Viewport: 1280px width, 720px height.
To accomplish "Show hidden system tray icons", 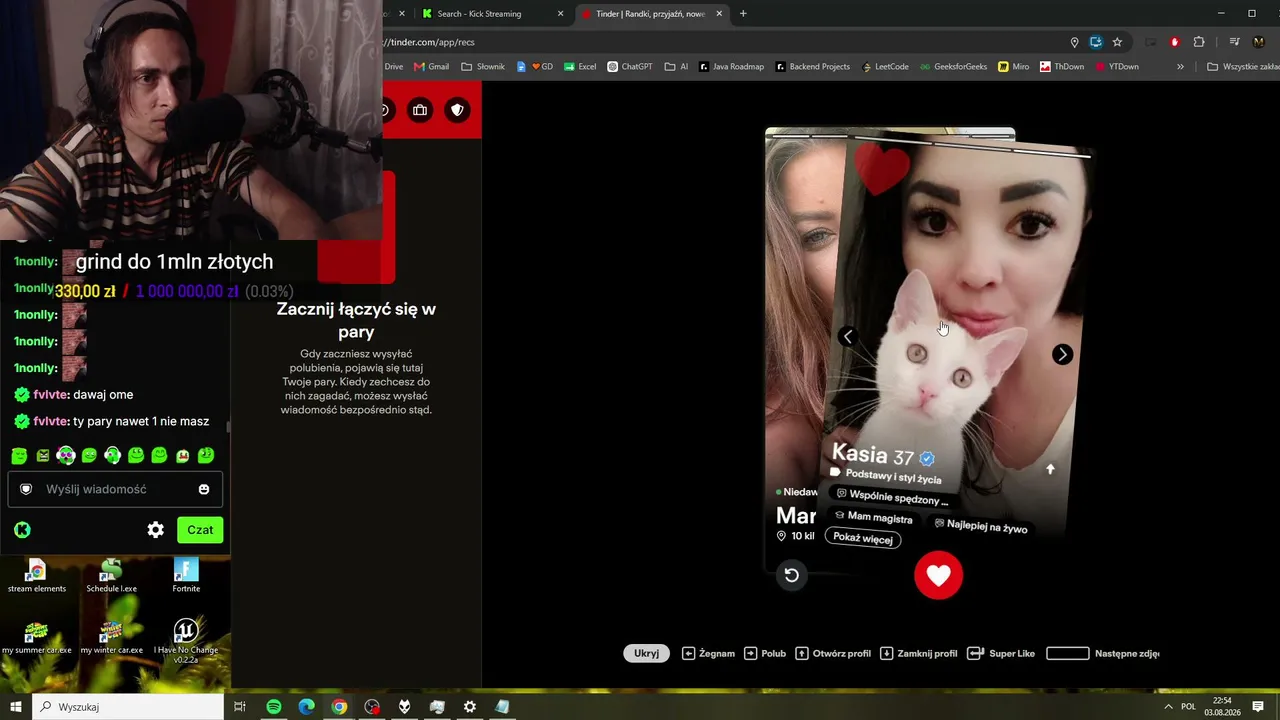I will pos(1168,706).
